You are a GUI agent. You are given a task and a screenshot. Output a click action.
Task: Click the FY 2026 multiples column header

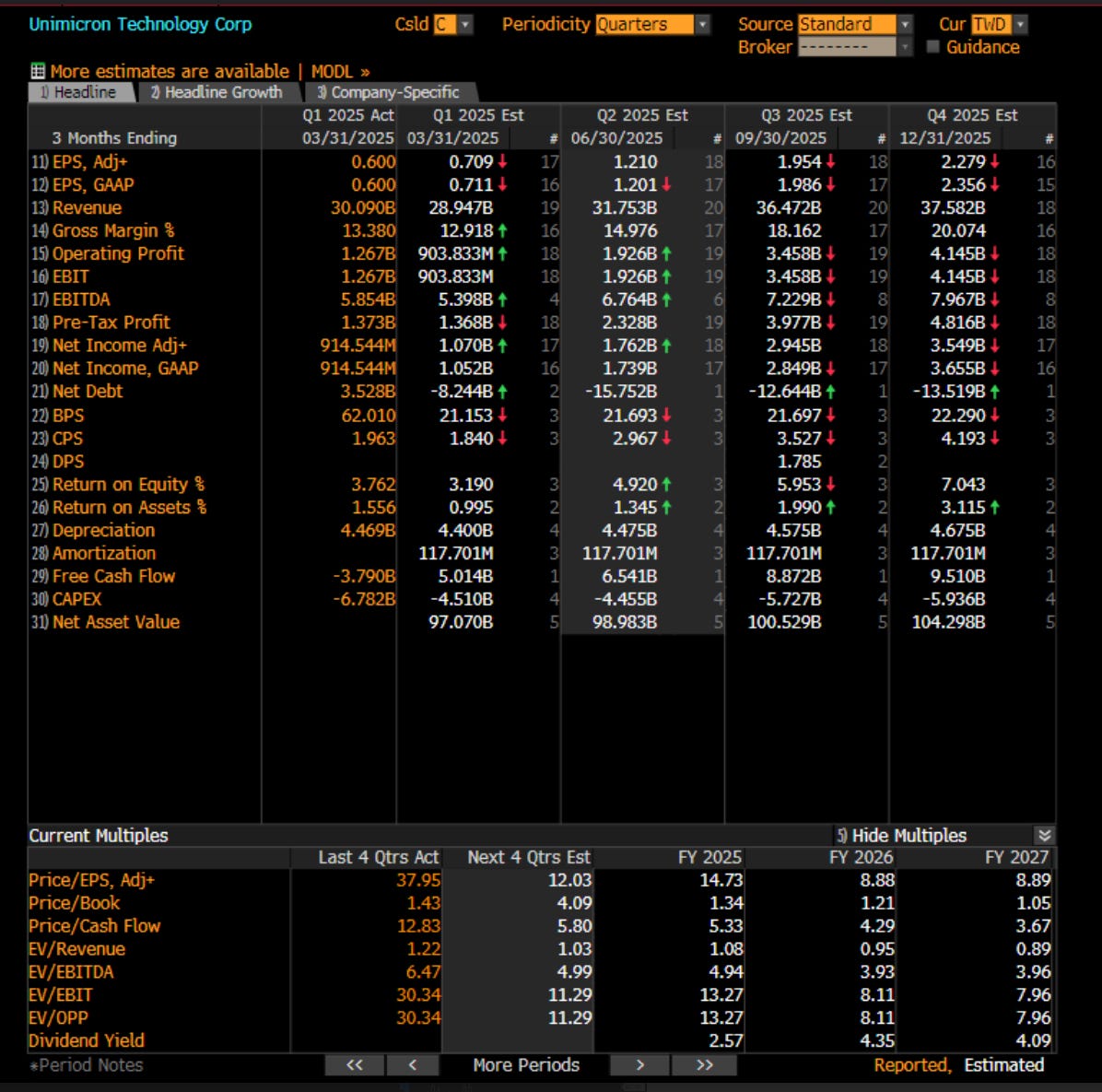(861, 857)
